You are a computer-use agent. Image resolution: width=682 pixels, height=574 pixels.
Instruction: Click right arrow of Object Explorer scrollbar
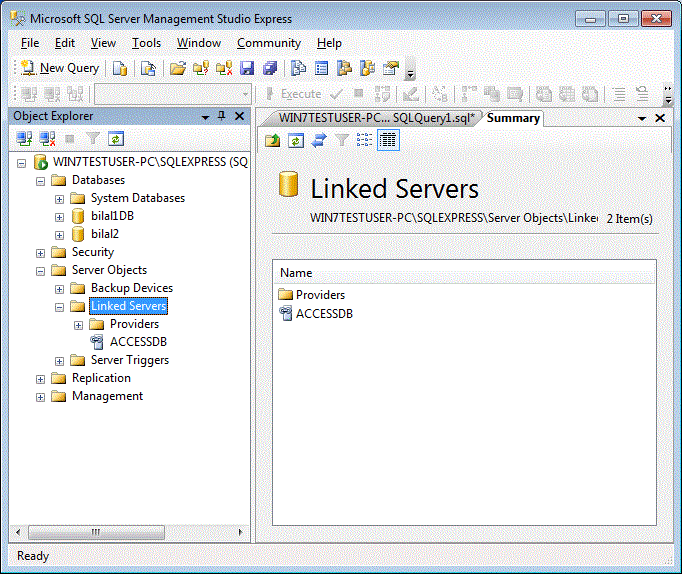click(x=240, y=532)
